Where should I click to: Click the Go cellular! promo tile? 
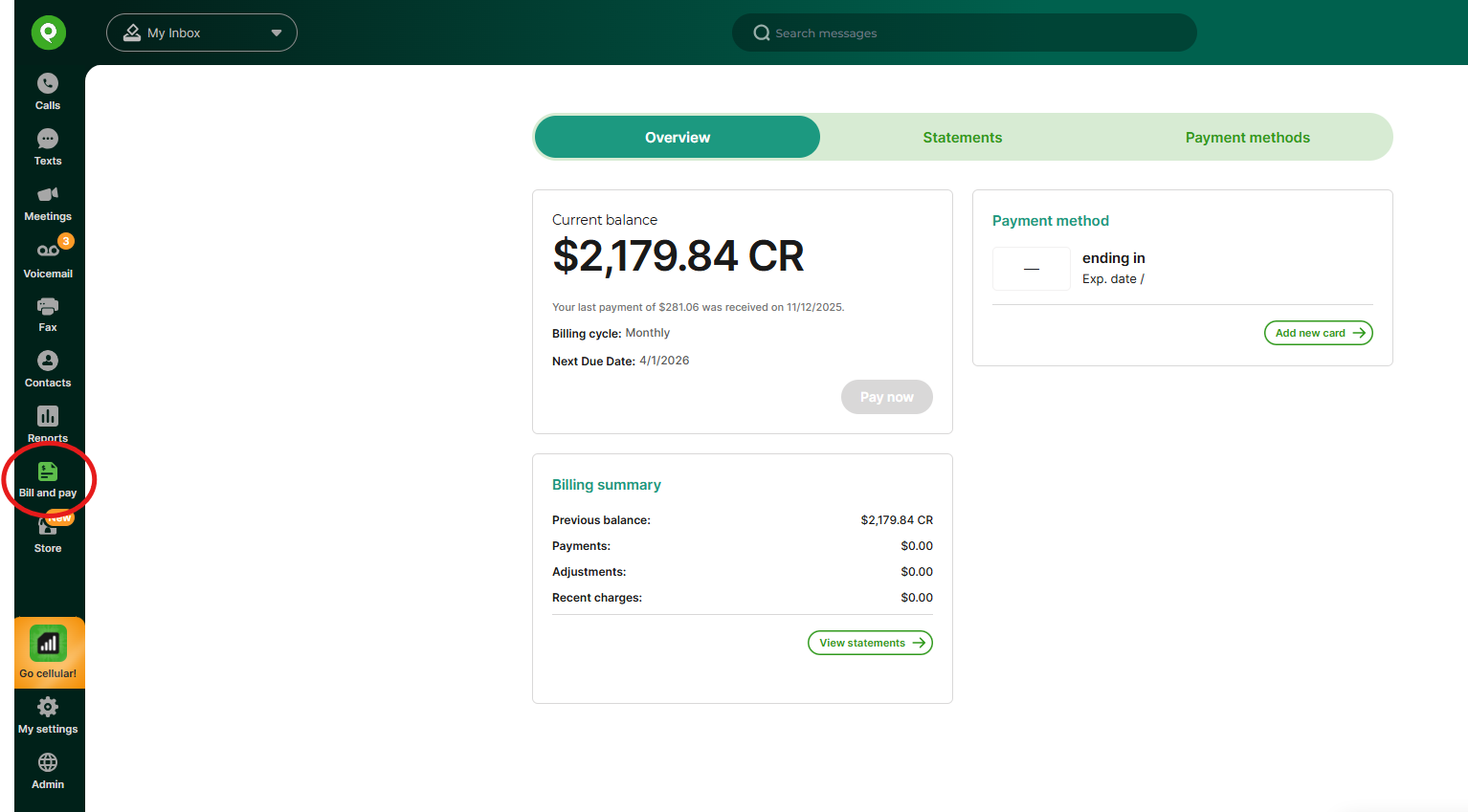(49, 652)
